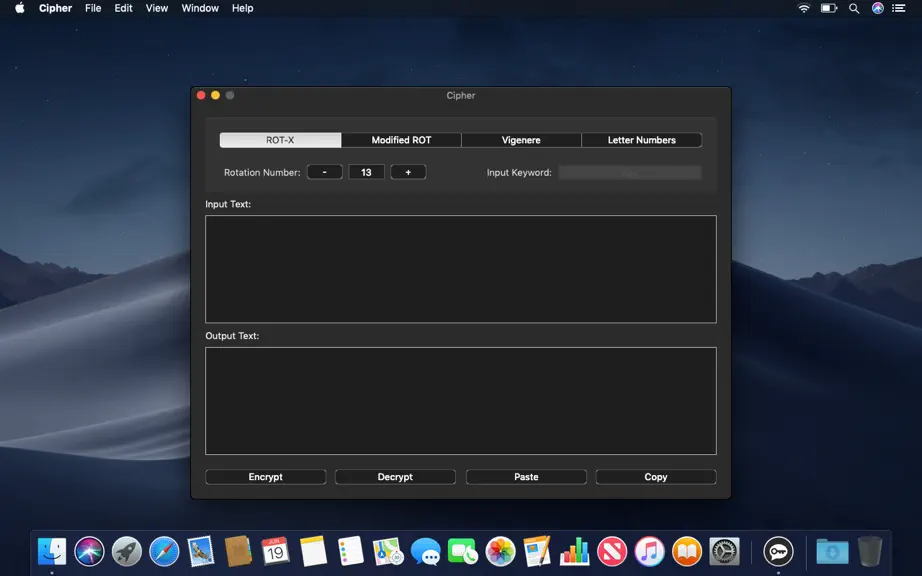
Task: Open the Cipher key app in Dock
Action: point(778,552)
